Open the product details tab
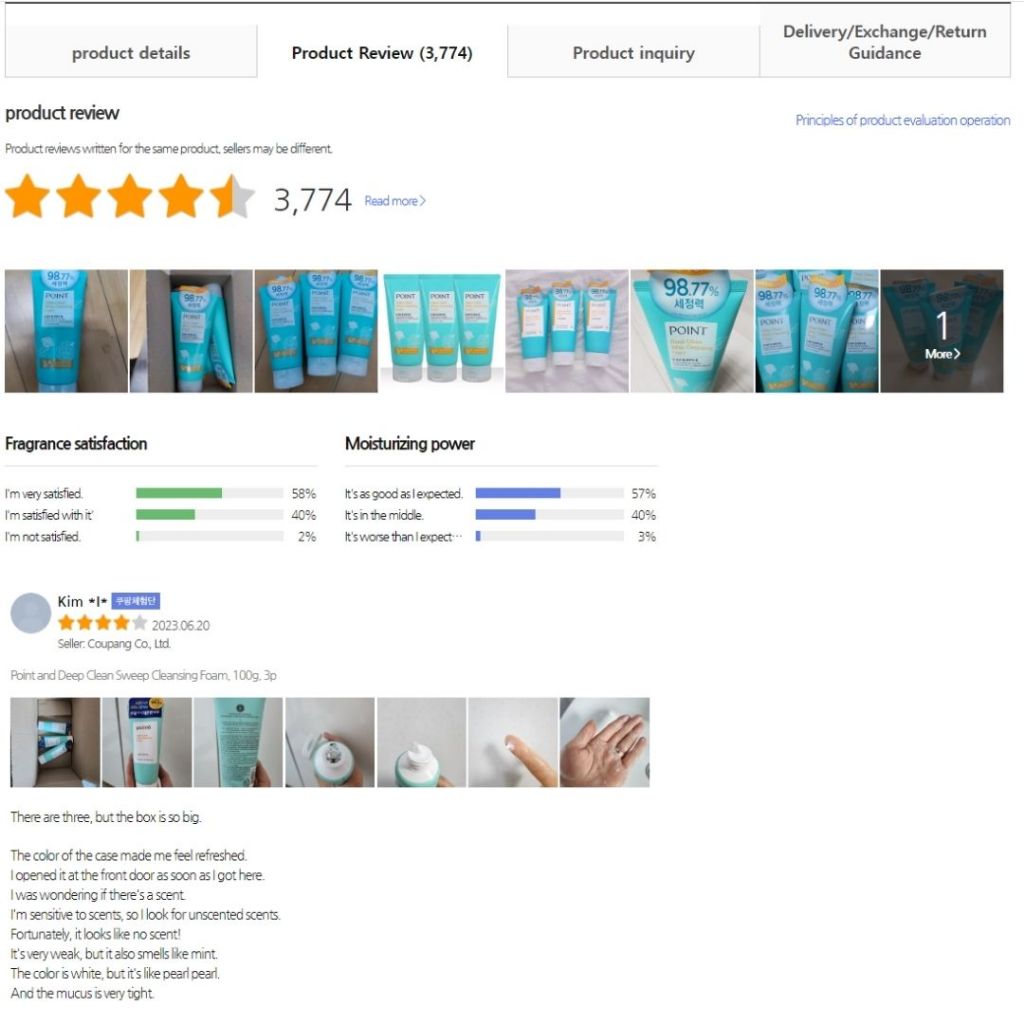This screenshot has height=1024, width=1024. tap(131, 52)
